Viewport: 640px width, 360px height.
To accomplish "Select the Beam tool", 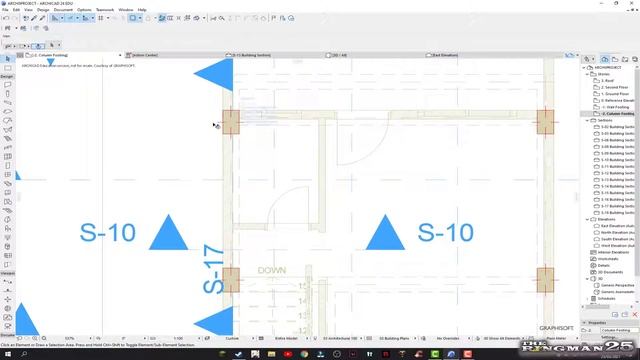I will coord(7,103).
